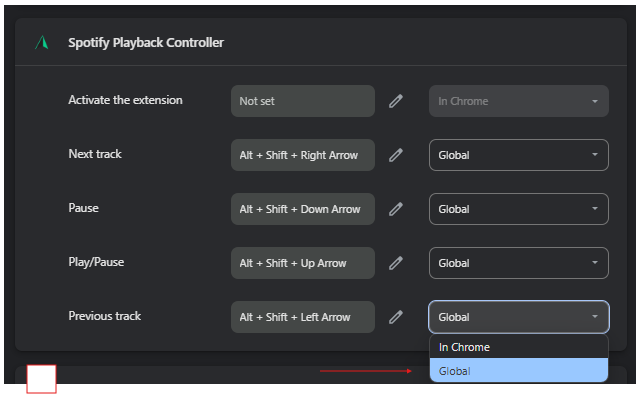The width and height of the screenshot is (640, 400).
Task: Edit the Previous track shortcut
Action: pyautogui.click(x=396, y=317)
